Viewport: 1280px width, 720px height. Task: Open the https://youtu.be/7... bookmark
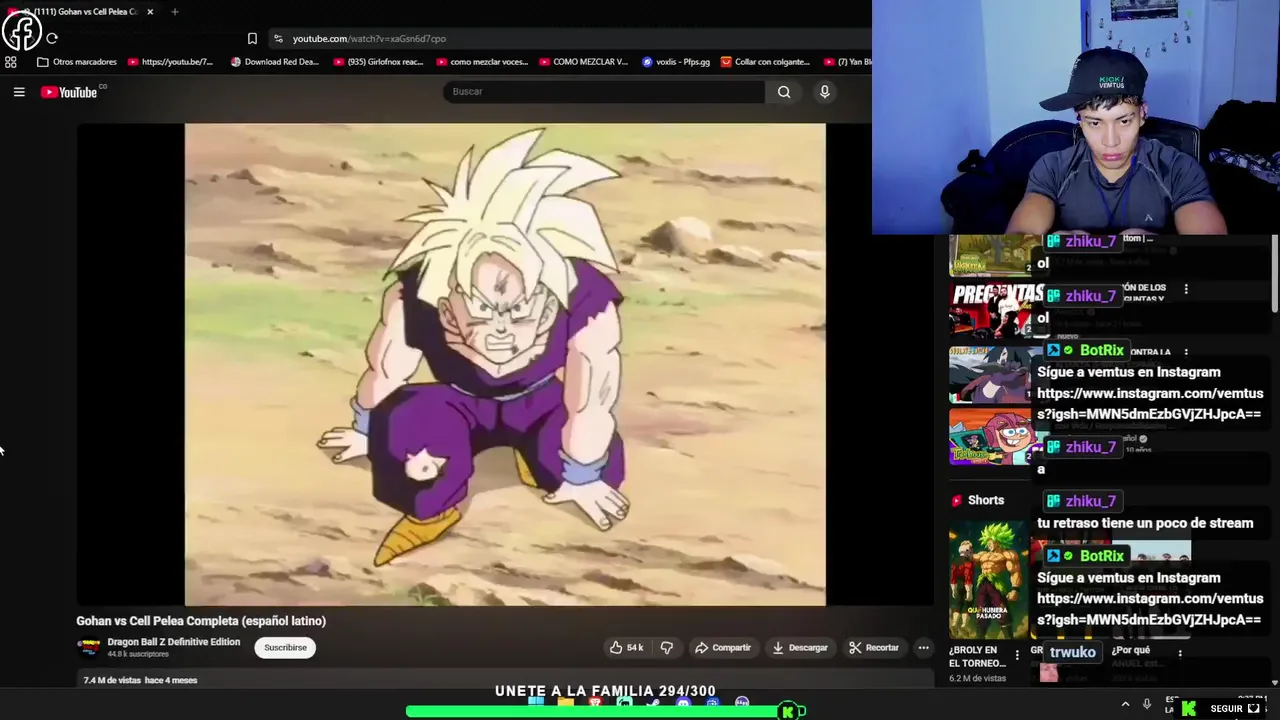170,62
